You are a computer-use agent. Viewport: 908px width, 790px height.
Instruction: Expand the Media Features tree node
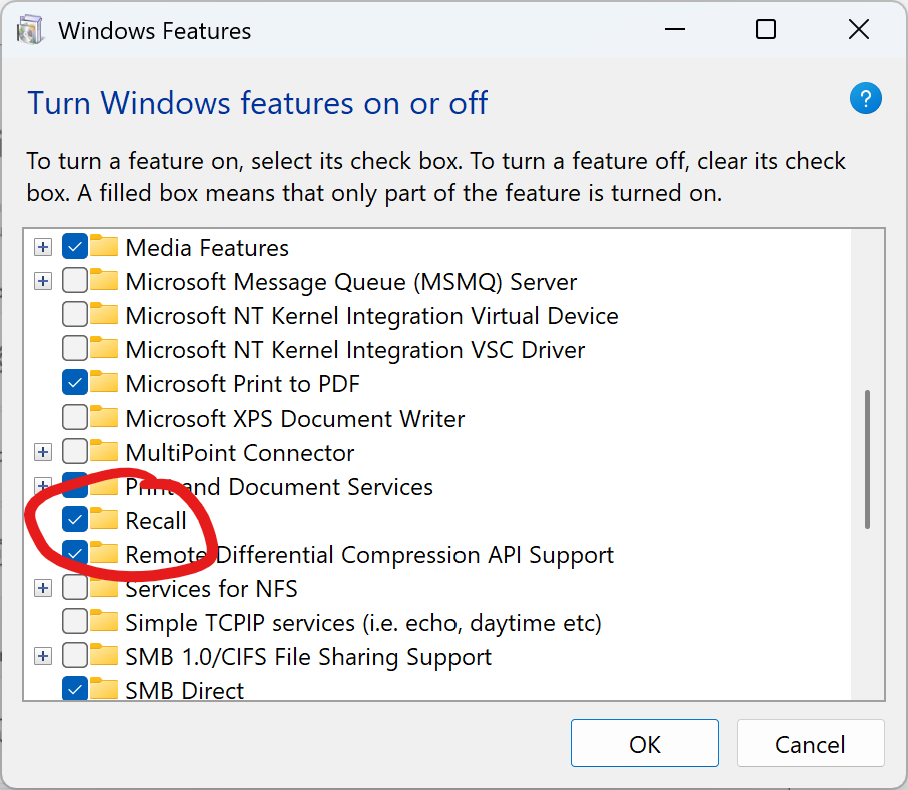tap(42, 247)
